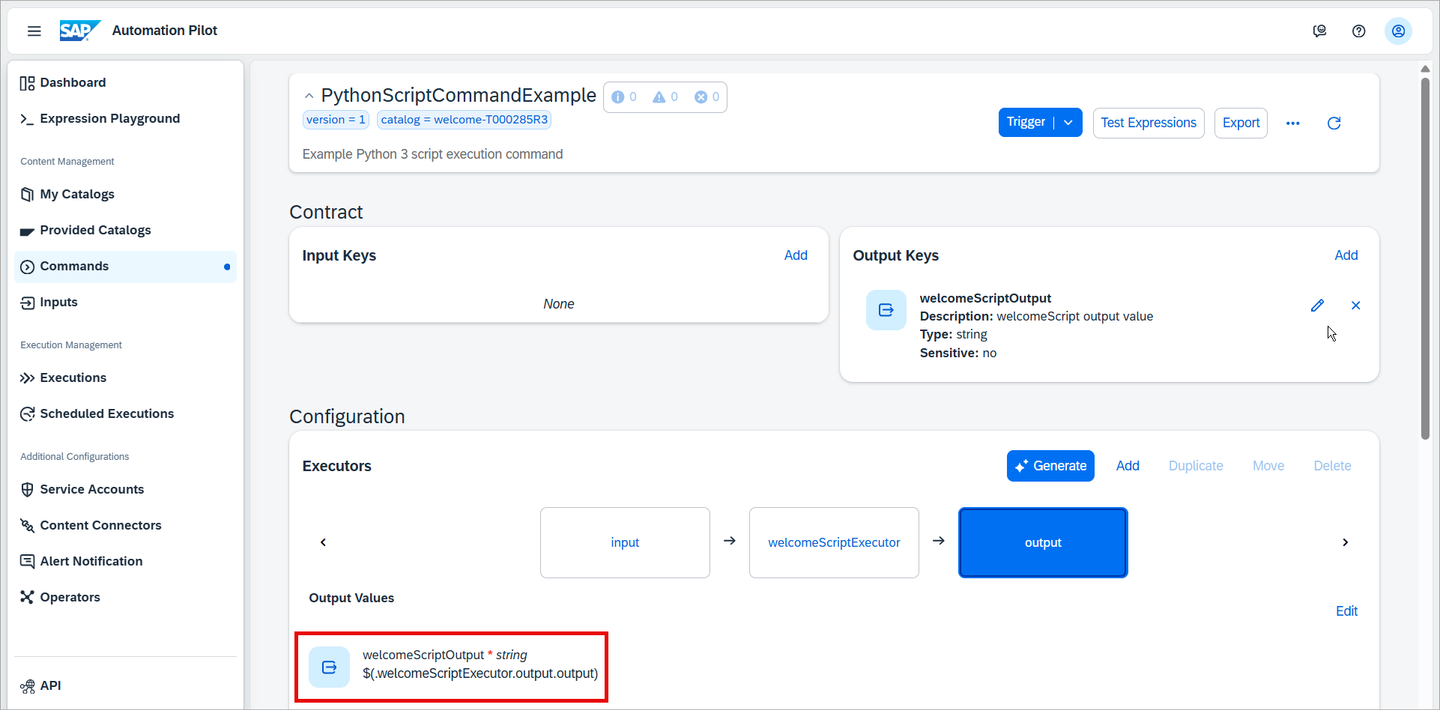Navigate executors right with arrow
The width and height of the screenshot is (1440, 710).
(x=1345, y=542)
